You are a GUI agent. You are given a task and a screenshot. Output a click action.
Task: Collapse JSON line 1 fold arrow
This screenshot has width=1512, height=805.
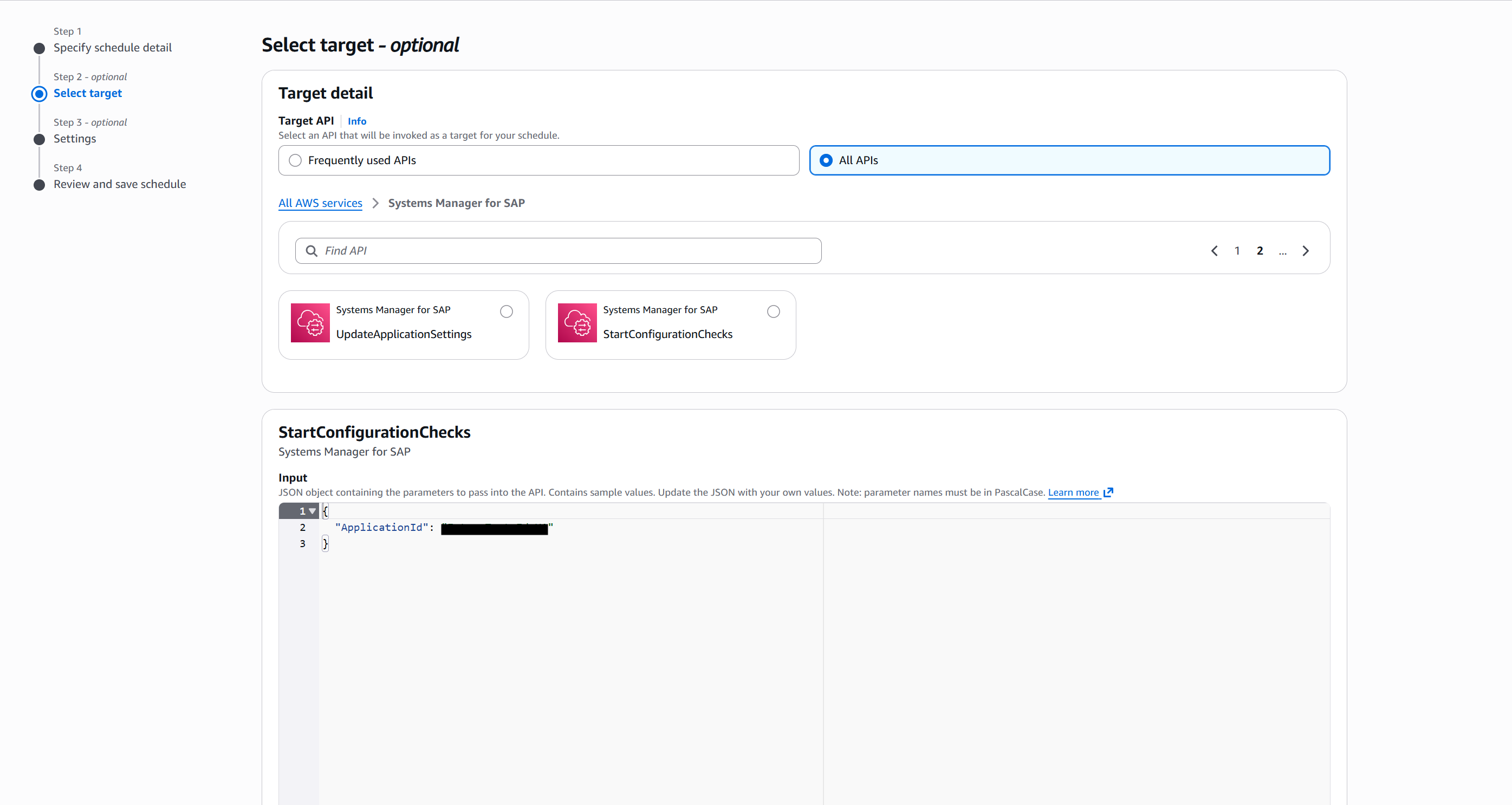coord(312,511)
